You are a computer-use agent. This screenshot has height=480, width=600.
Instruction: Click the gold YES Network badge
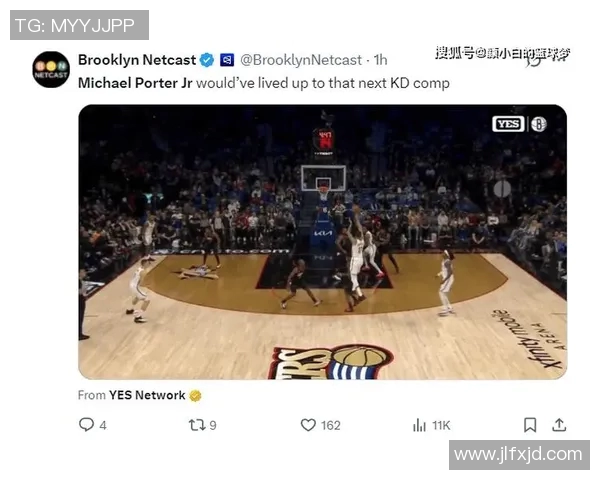point(195,395)
